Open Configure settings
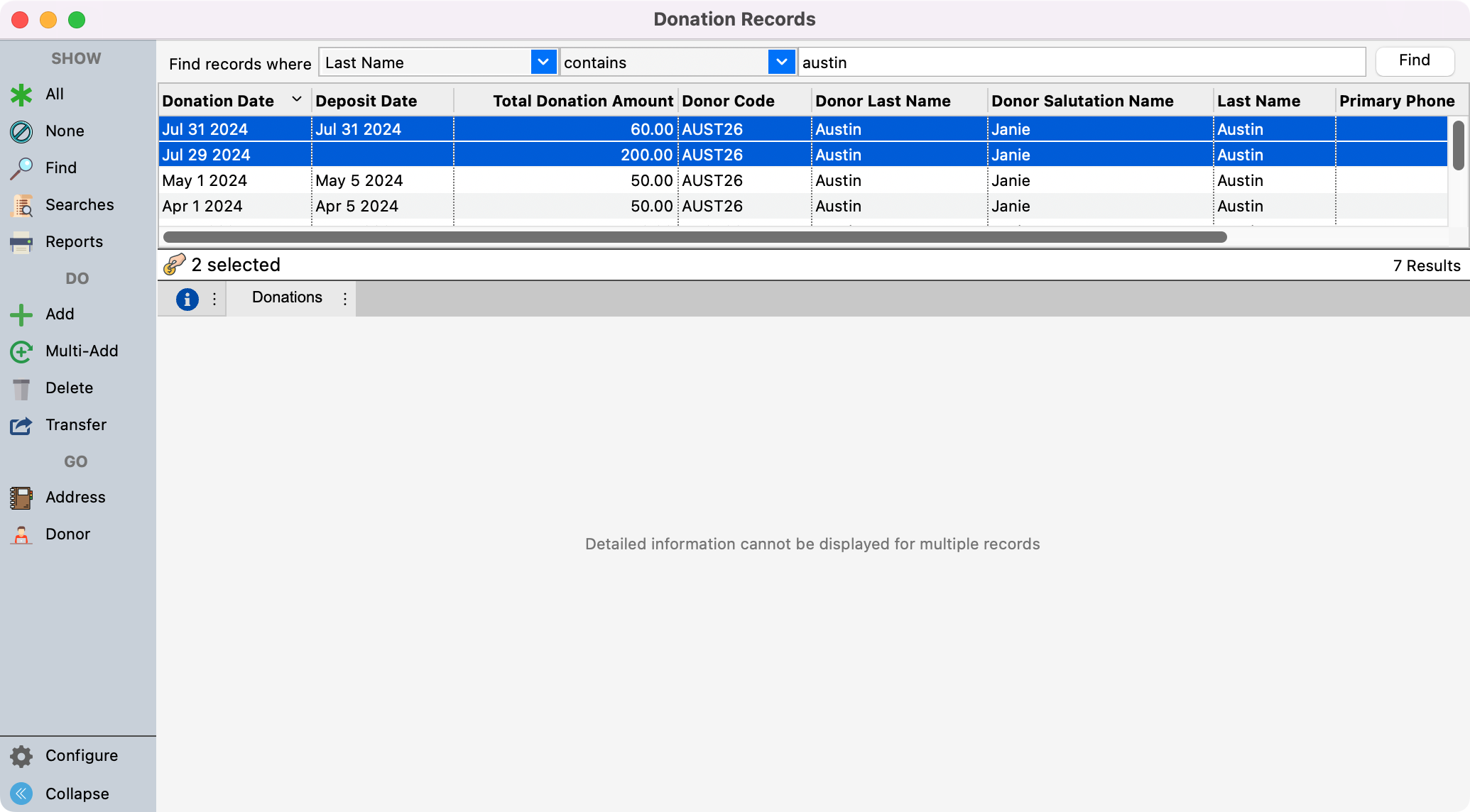 [21, 756]
